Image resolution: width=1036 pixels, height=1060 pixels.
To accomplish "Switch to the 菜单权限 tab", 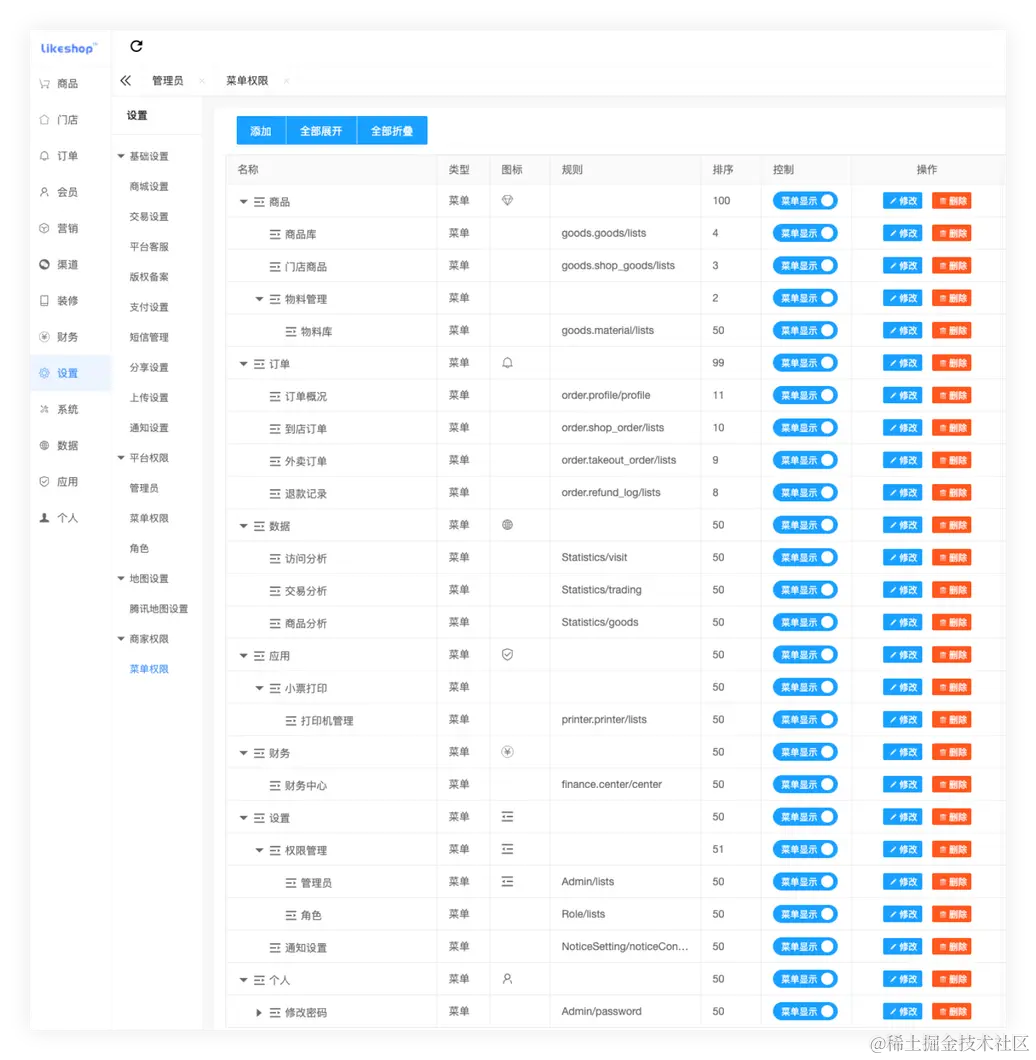I will [x=247, y=80].
